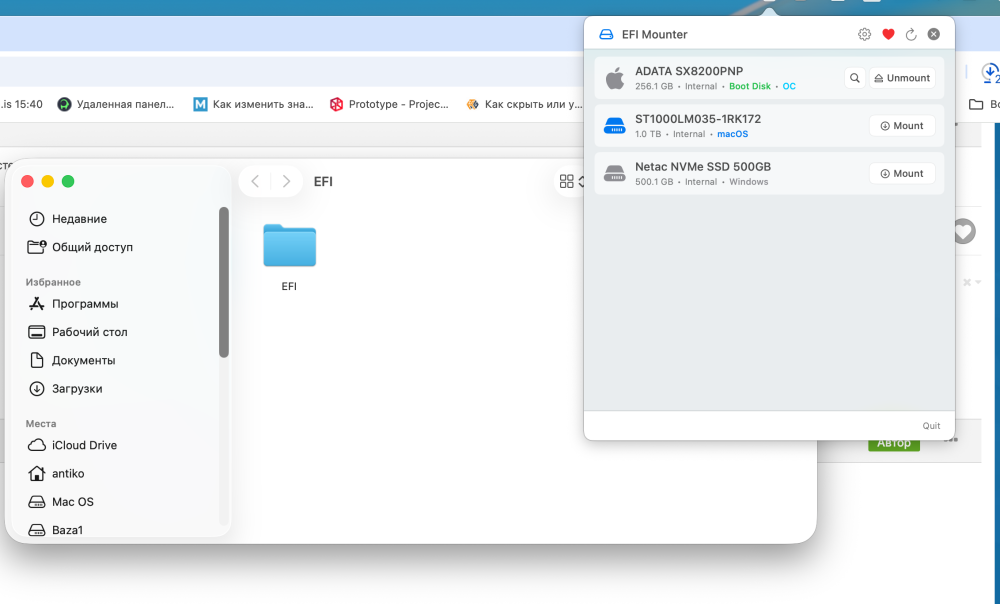Viewport: 1000px width, 604px height.
Task: Click the Finder sidebar scrollbar
Action: pos(224,282)
